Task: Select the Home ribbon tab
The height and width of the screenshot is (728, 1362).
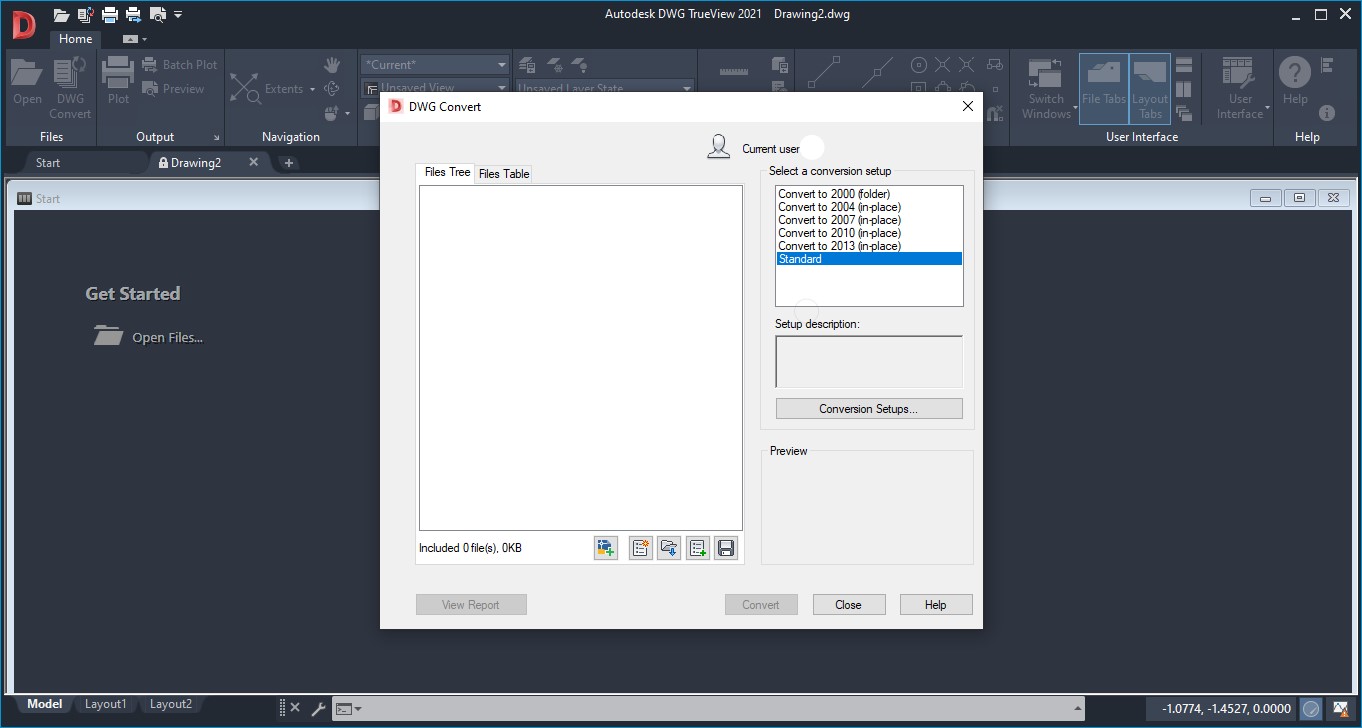Action: 75,39
